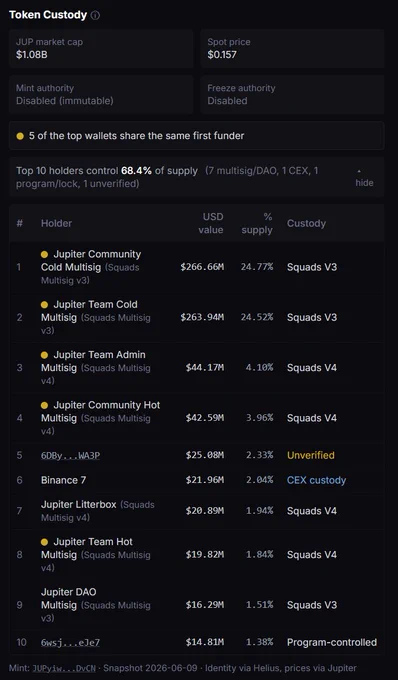
Task: Open wallet address 6wsj...eJe7
Action: pyautogui.click(x=70, y=642)
